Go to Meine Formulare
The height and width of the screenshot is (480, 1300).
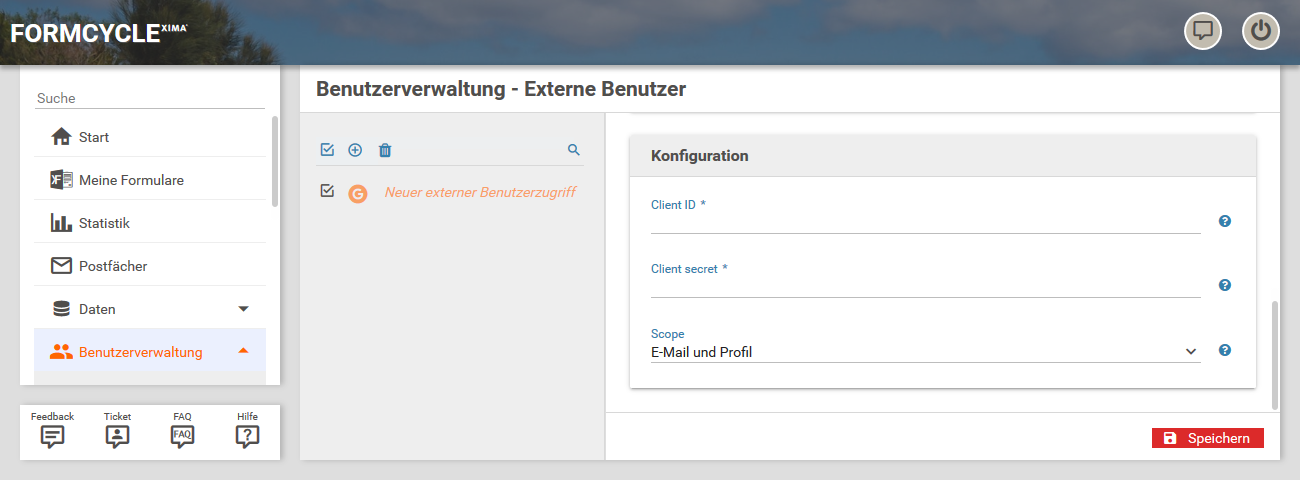(131, 180)
